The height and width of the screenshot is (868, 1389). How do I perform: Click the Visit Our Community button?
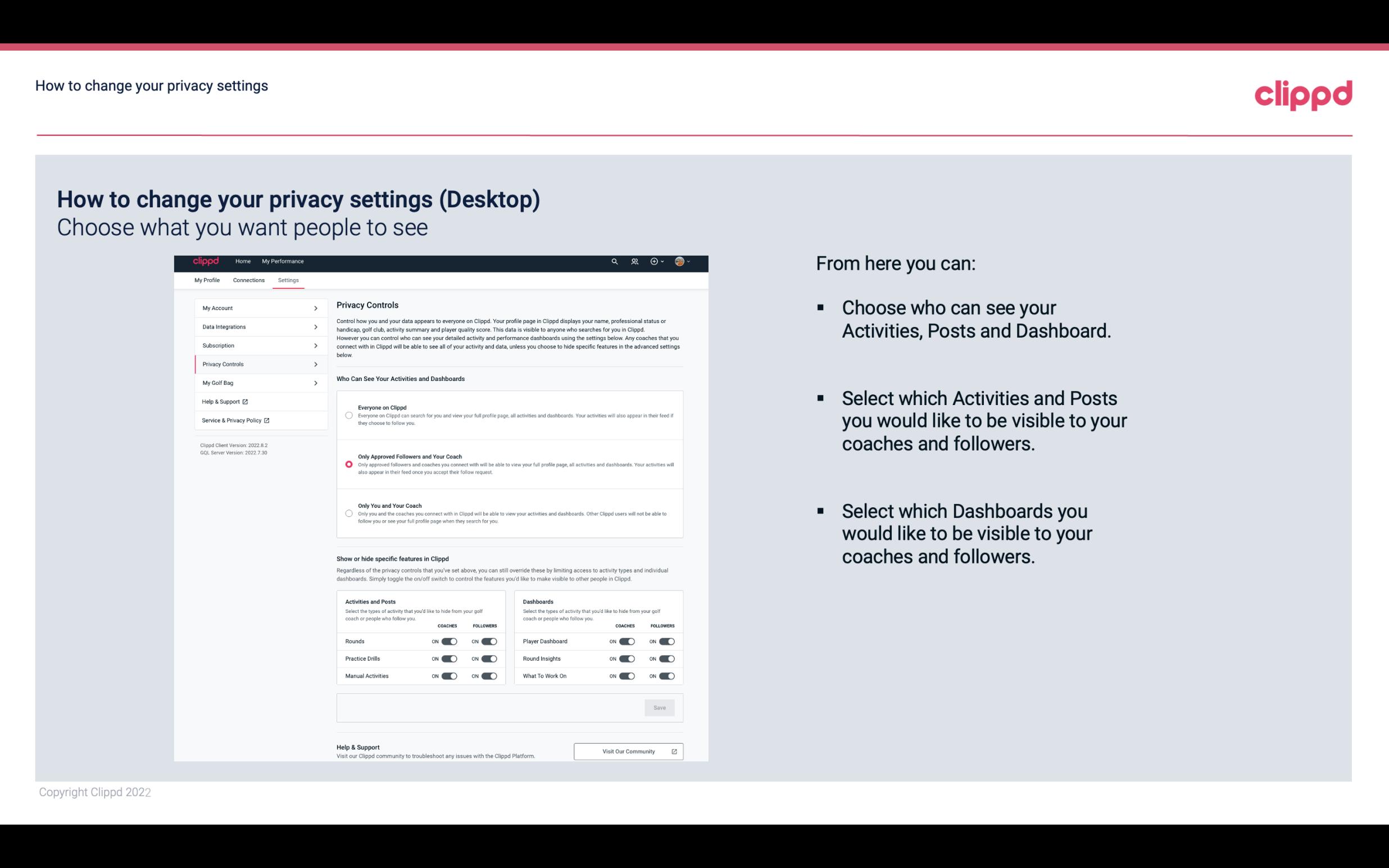click(x=628, y=751)
